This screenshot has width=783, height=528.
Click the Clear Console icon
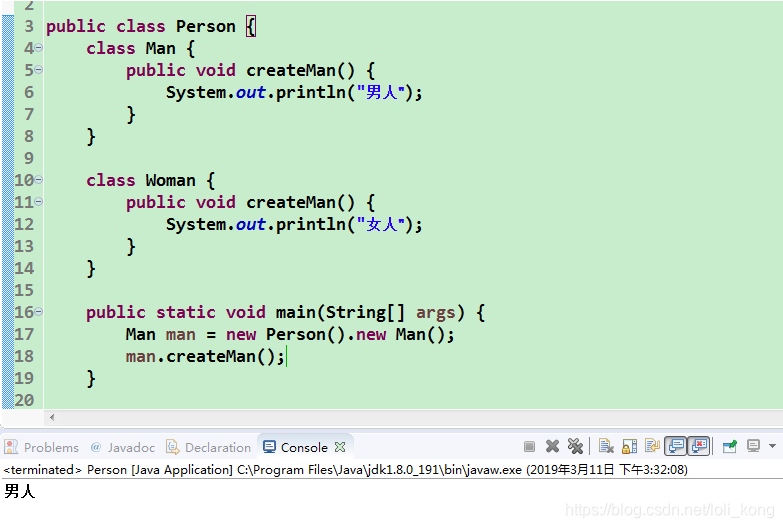pyautogui.click(x=606, y=446)
